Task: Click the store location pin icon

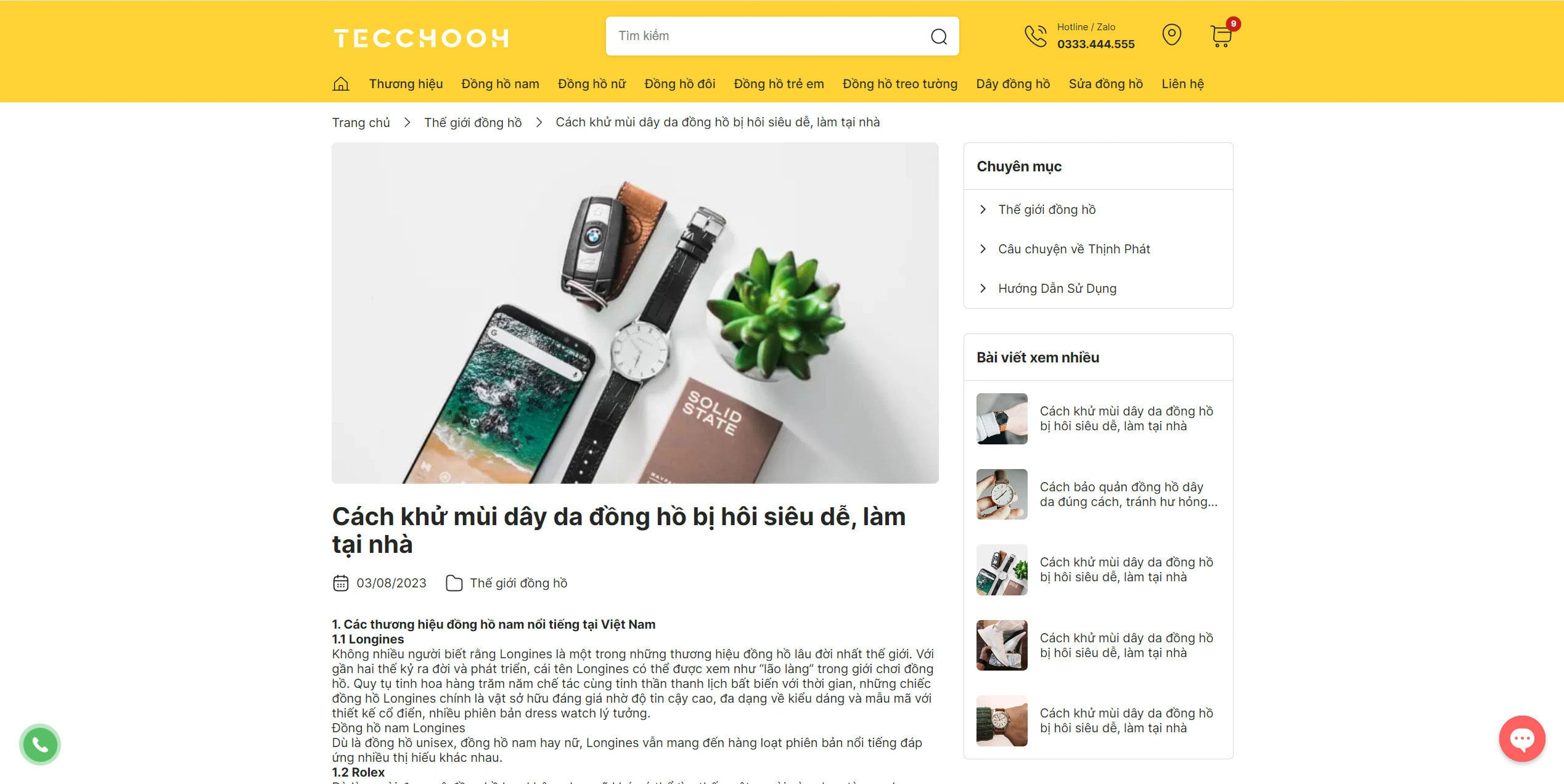Action: pyautogui.click(x=1171, y=35)
